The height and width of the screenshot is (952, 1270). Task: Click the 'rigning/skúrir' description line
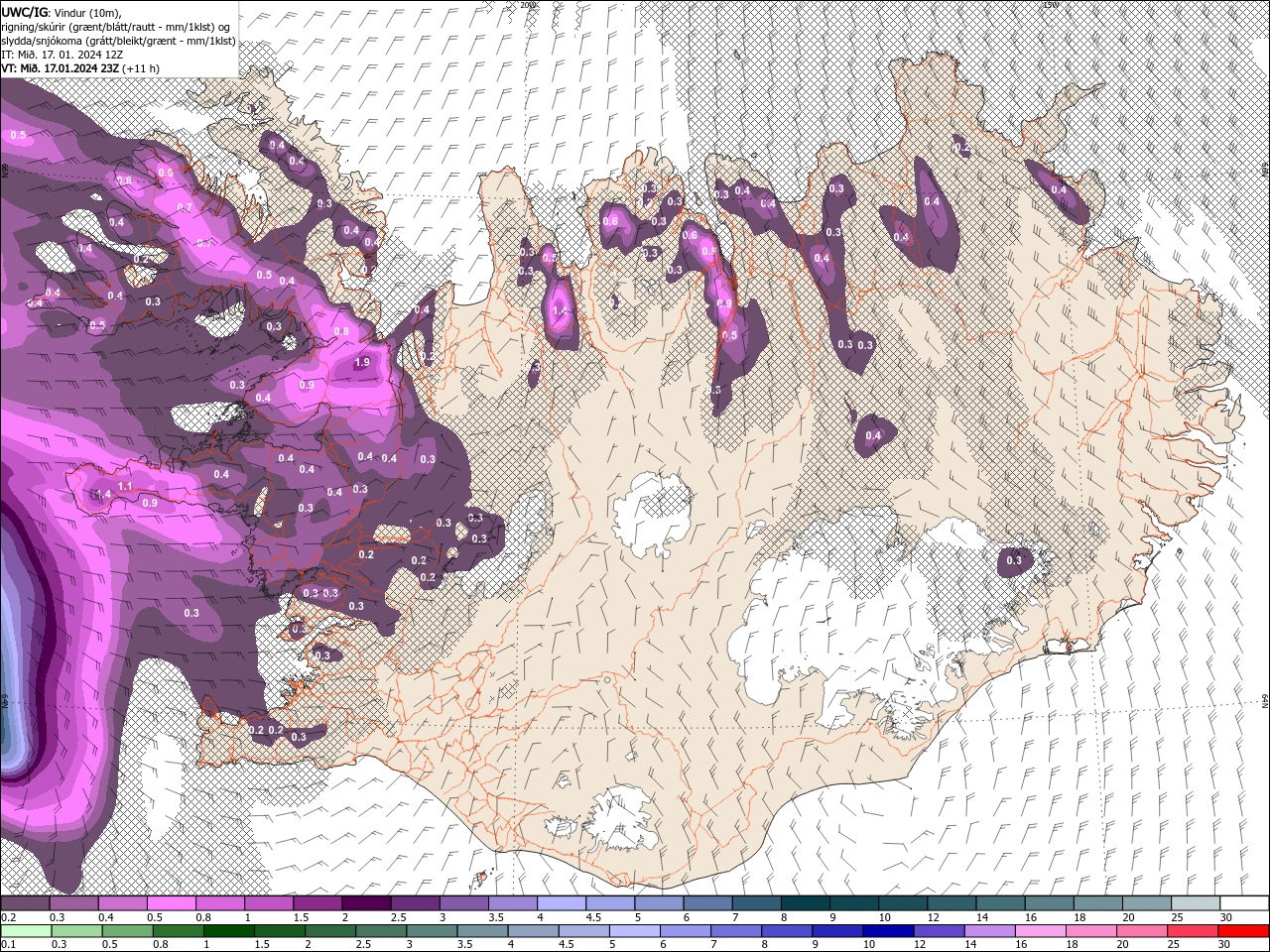tap(118, 27)
